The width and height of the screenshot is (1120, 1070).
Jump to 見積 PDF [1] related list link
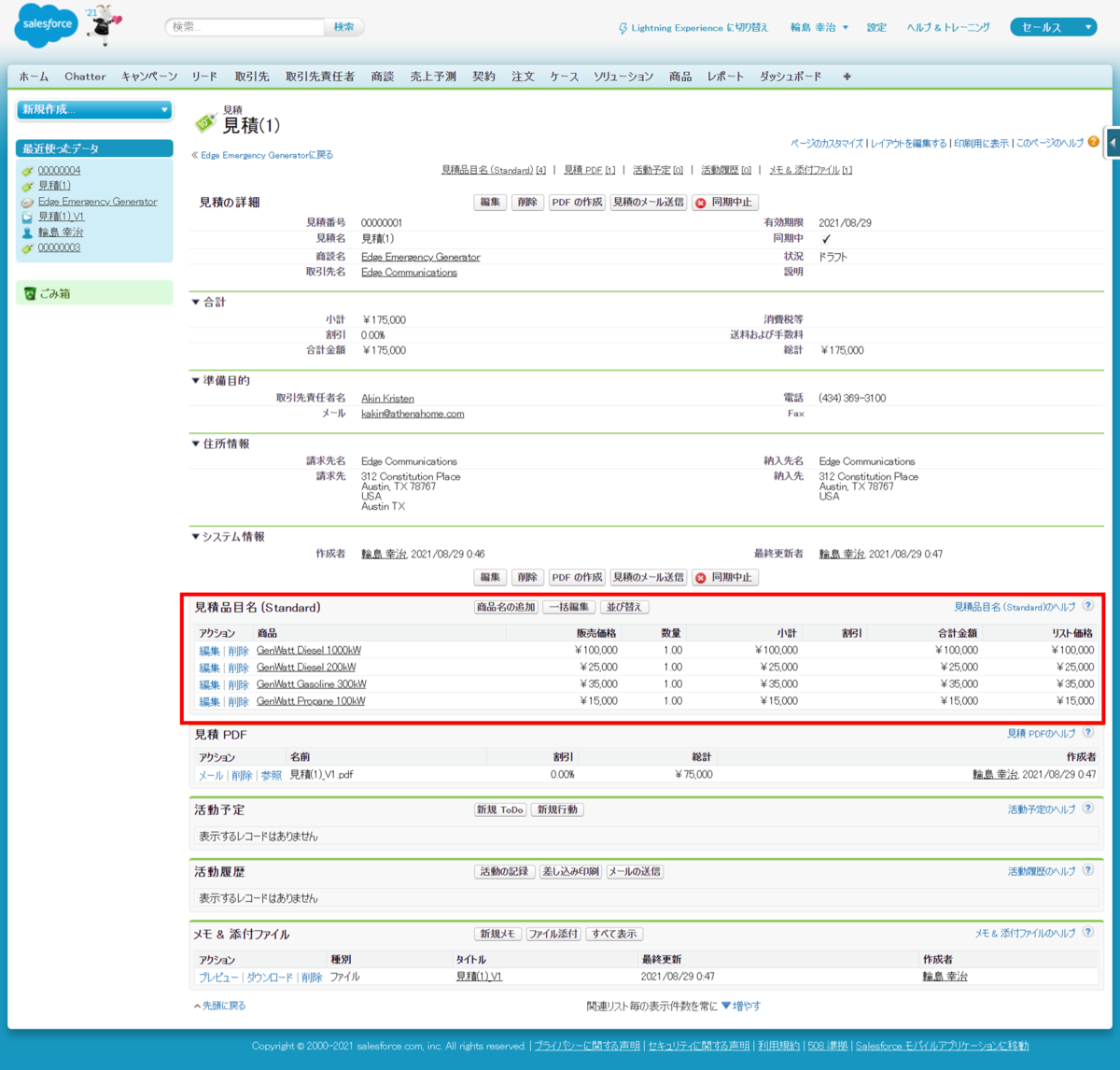pyautogui.click(x=589, y=170)
